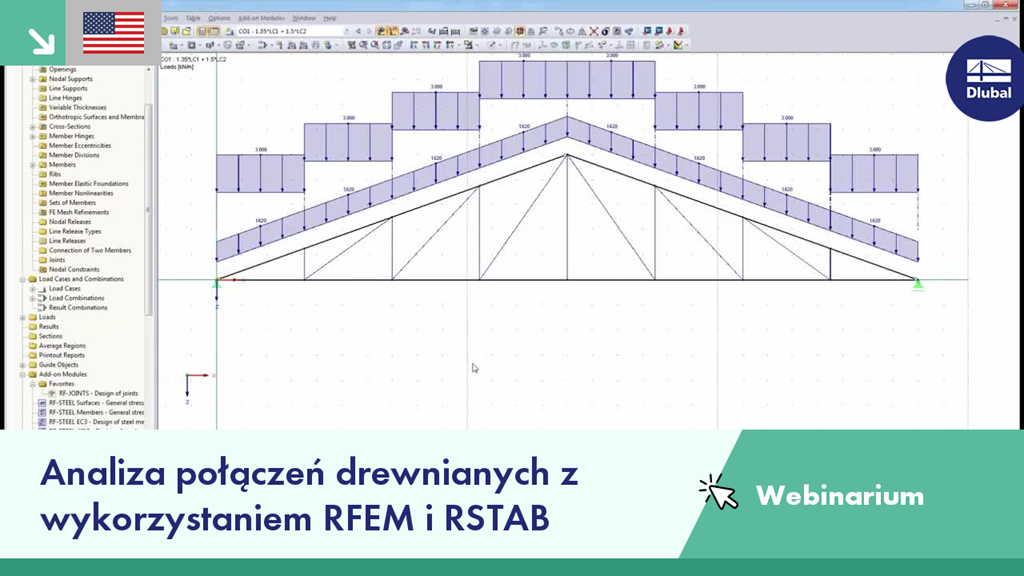Expand the Nodal Supports tree node

(x=33, y=79)
